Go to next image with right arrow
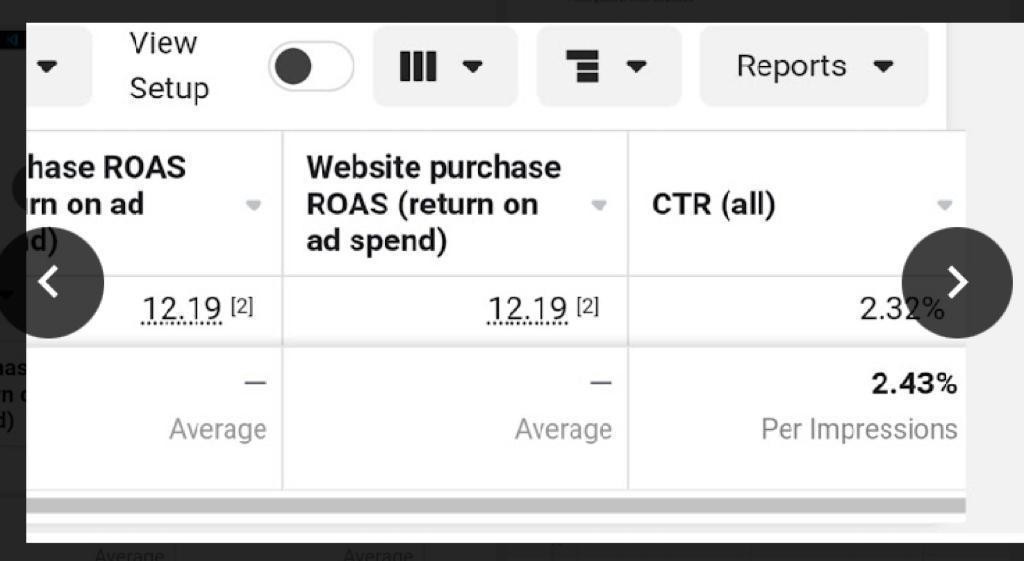Image resolution: width=1024 pixels, height=561 pixels. (957, 282)
